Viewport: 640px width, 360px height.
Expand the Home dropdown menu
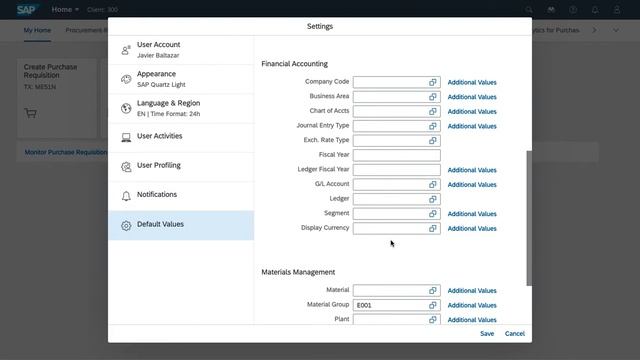(65, 9)
